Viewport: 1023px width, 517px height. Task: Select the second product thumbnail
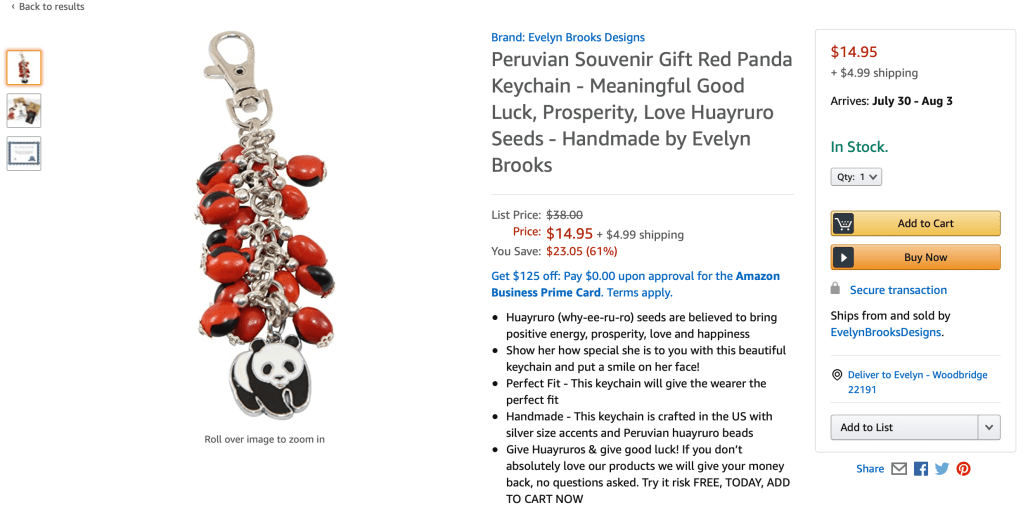24,110
